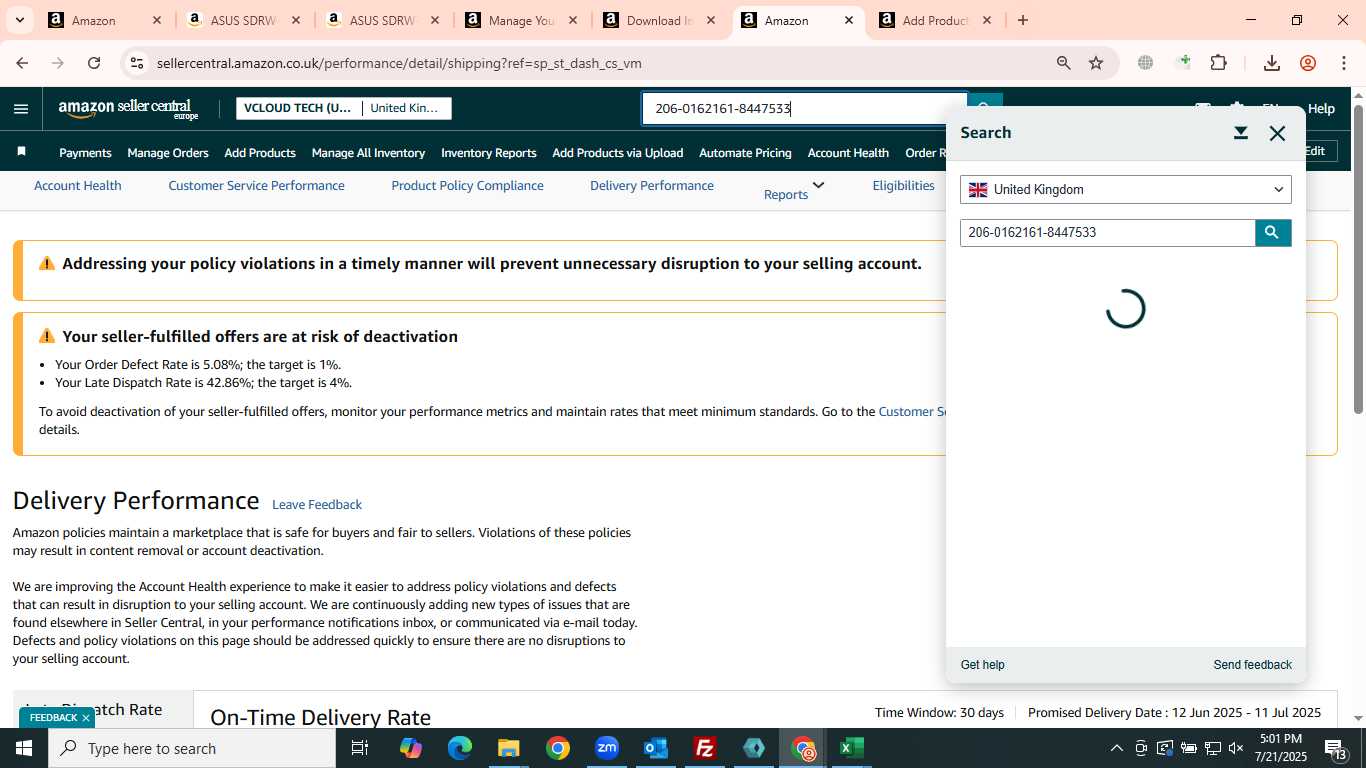Switch to Customer Service Performance tab
The height and width of the screenshot is (768, 1366).
point(256,185)
